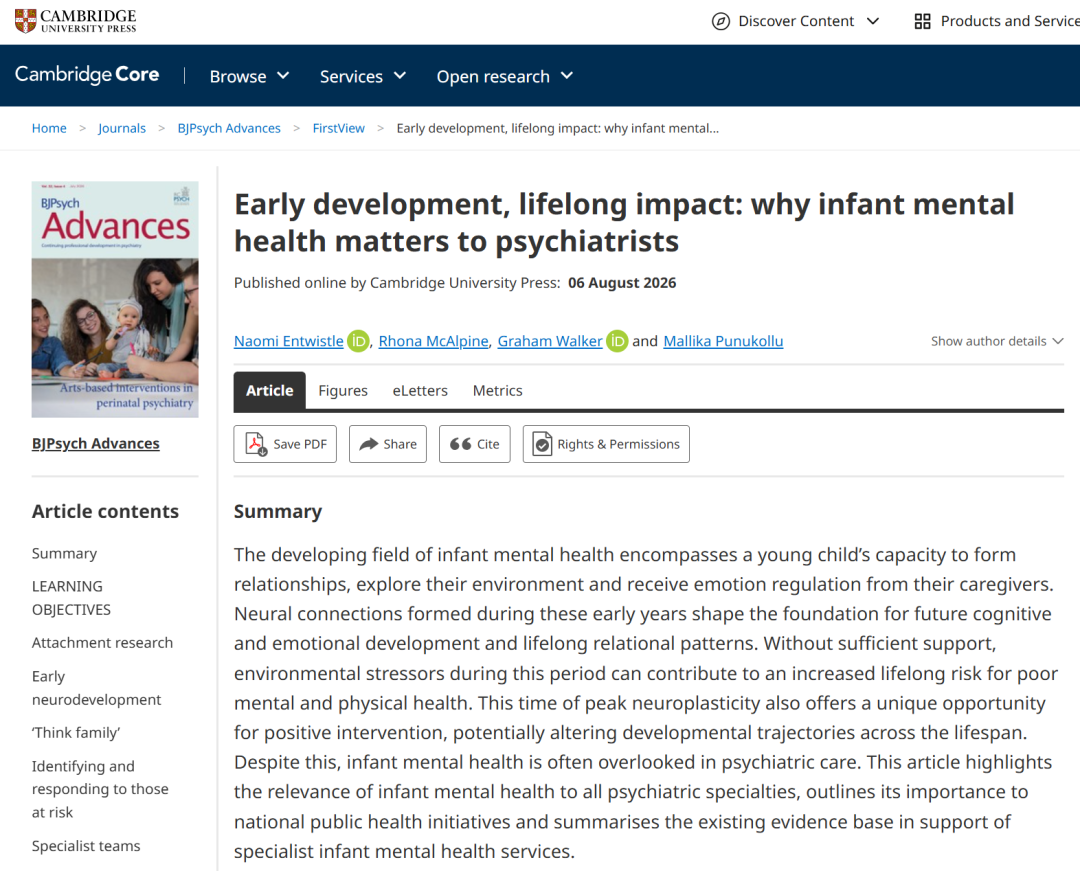1080x871 pixels.
Task: Click the Rights & Permissions button
Action: tap(606, 444)
